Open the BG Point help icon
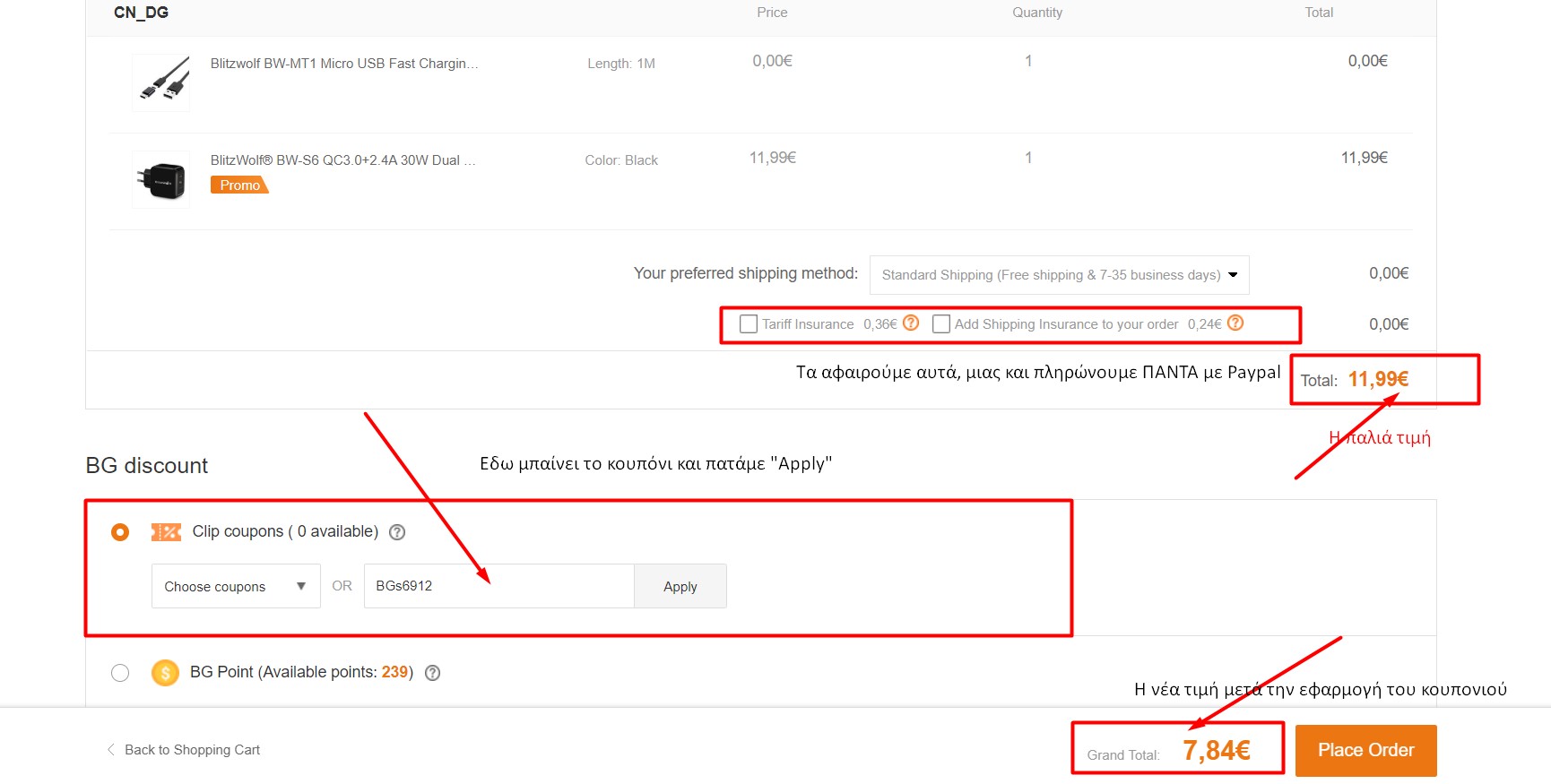The width and height of the screenshot is (1551, 784). (432, 673)
